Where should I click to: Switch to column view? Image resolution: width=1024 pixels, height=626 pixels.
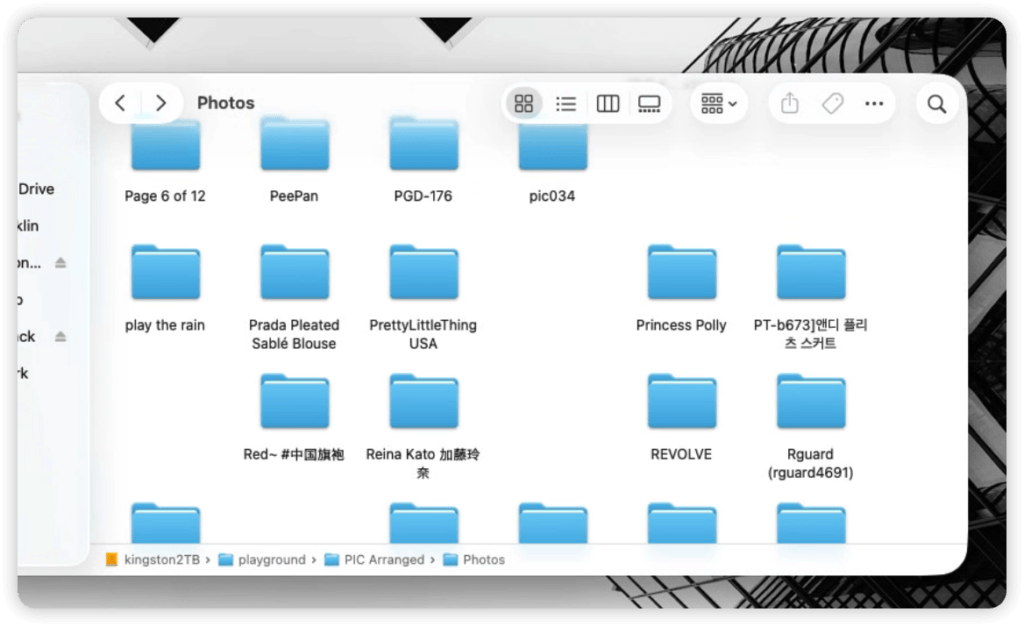pyautogui.click(x=607, y=103)
